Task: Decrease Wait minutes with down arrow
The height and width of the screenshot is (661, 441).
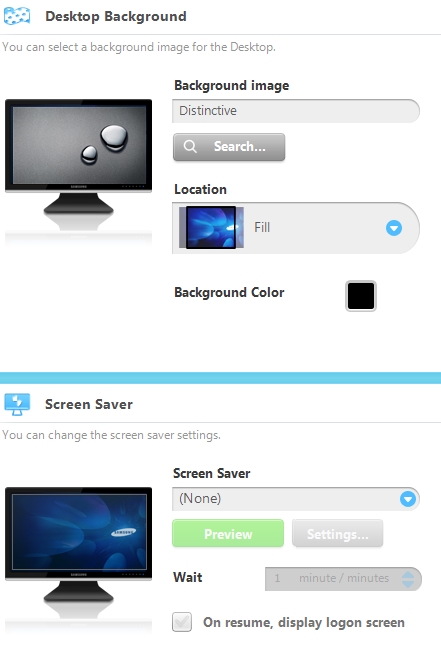Action: [x=408, y=584]
